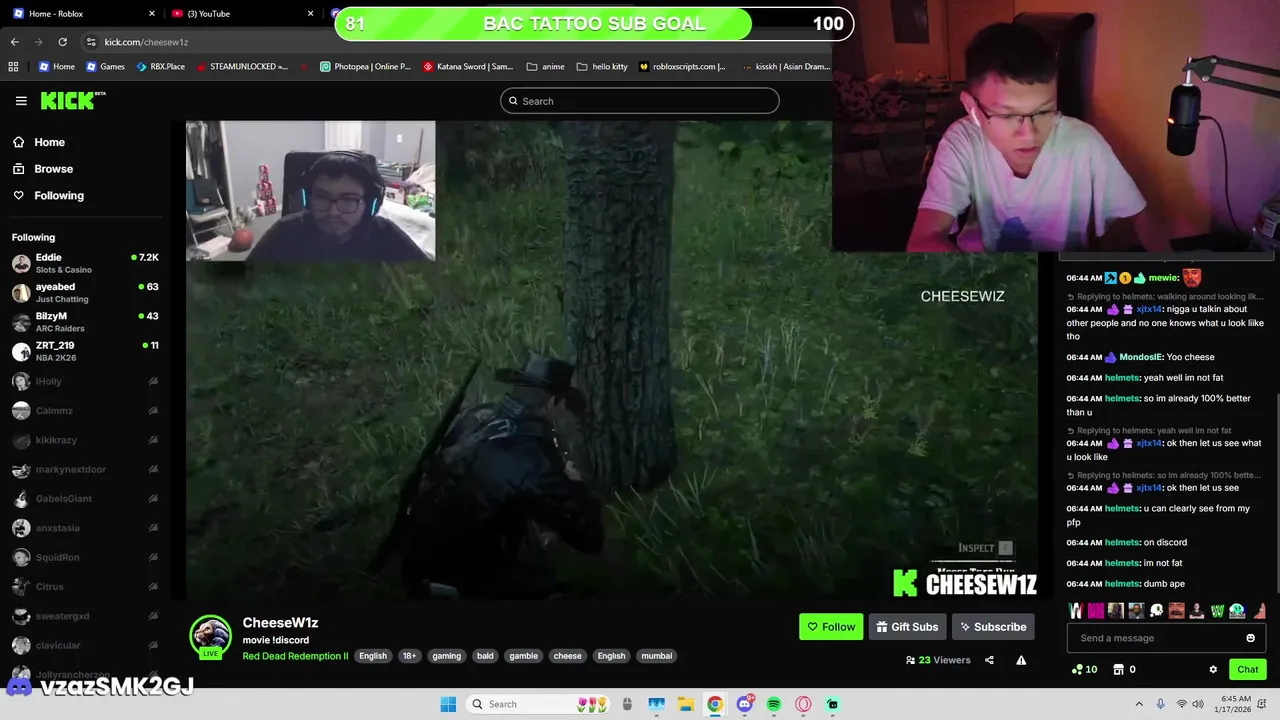Share the stream via share icon
Viewport: 1280px width, 720px height.
tap(989, 660)
